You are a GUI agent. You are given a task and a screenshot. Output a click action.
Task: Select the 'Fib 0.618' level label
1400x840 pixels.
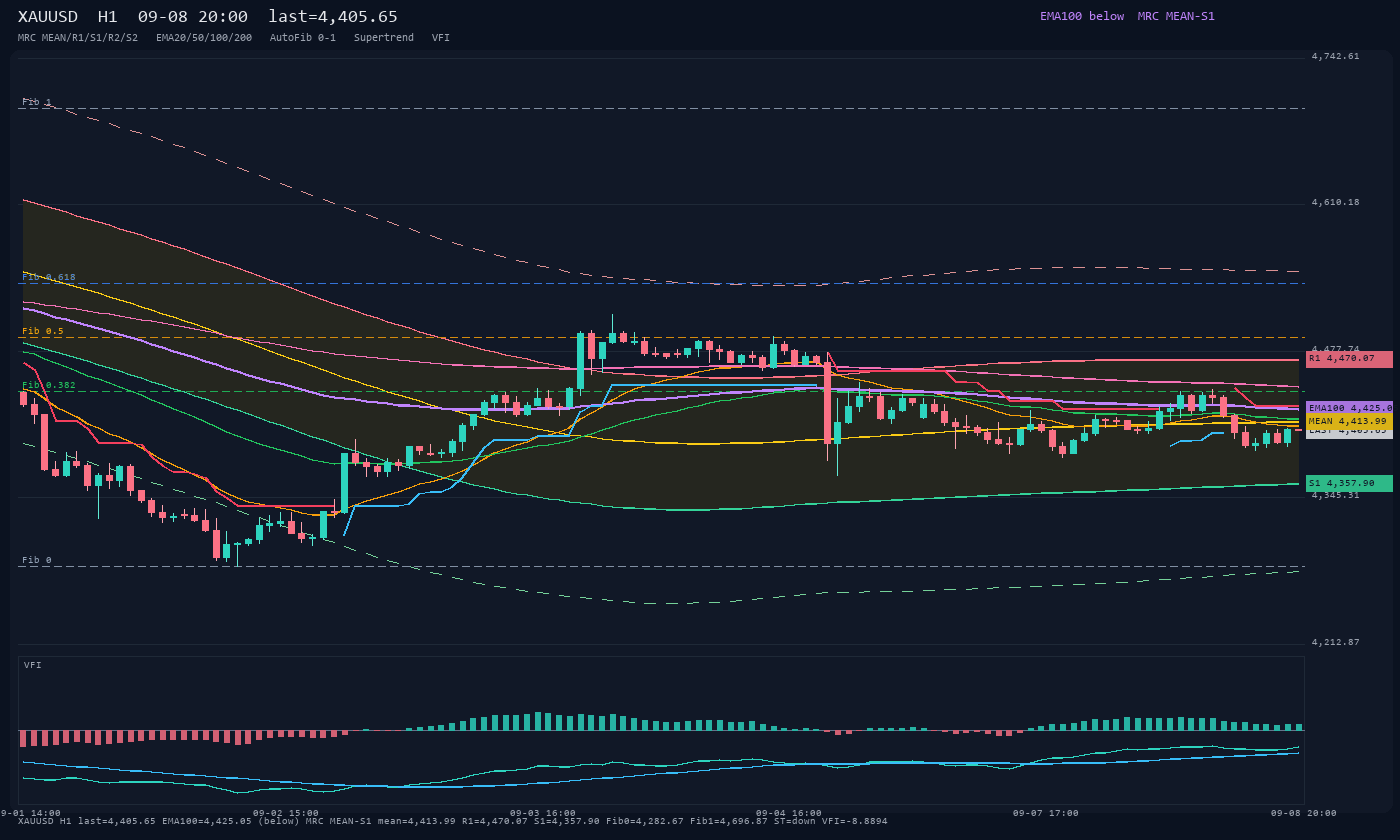(x=49, y=277)
